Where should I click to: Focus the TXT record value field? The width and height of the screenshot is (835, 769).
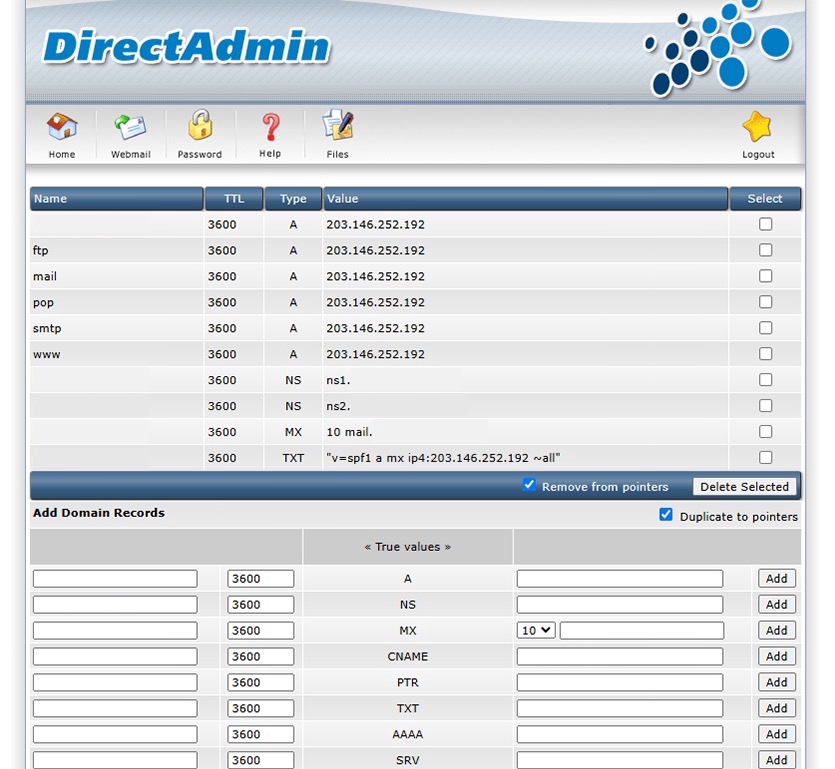point(620,708)
